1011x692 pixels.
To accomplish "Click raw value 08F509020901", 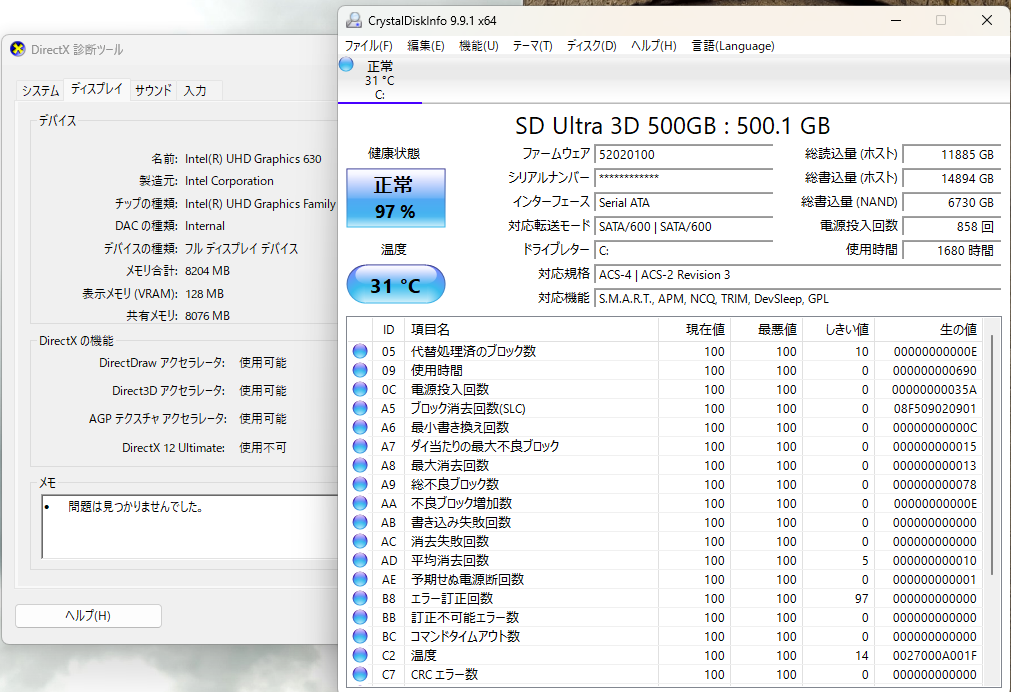I will coord(934,408).
